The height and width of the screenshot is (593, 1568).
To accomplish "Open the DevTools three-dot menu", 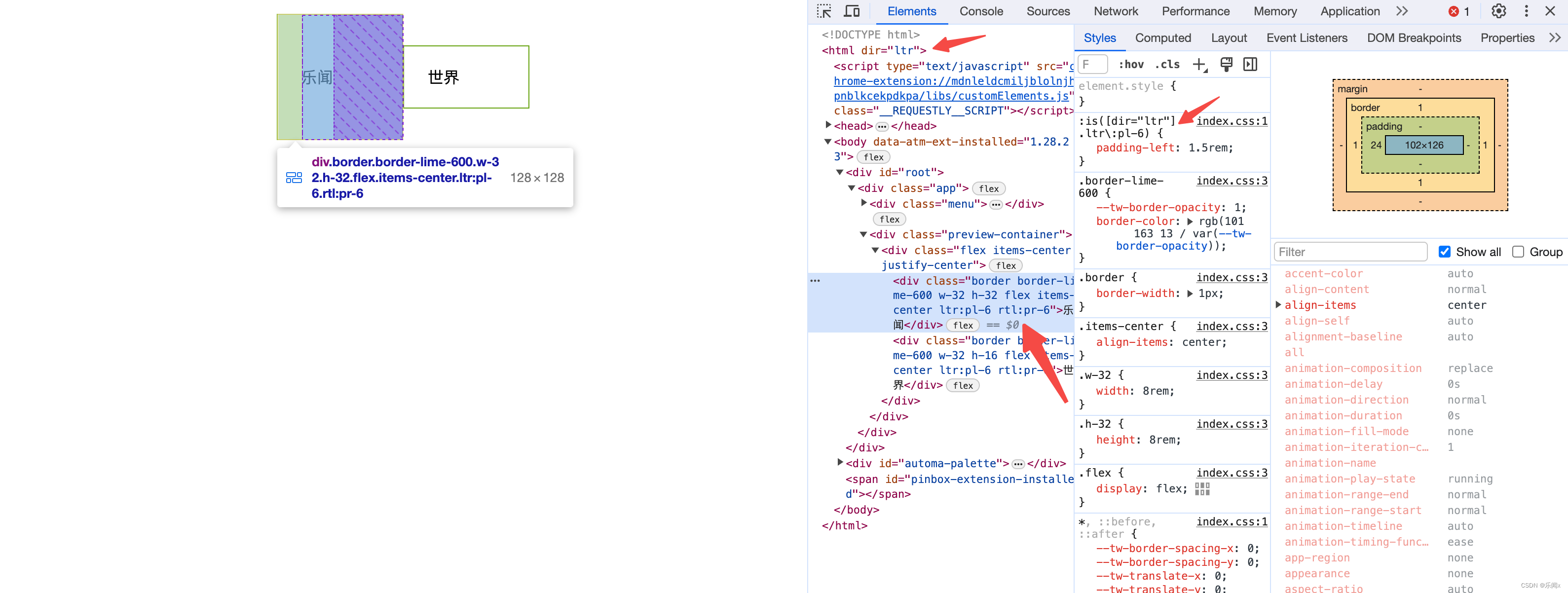I will [1526, 11].
